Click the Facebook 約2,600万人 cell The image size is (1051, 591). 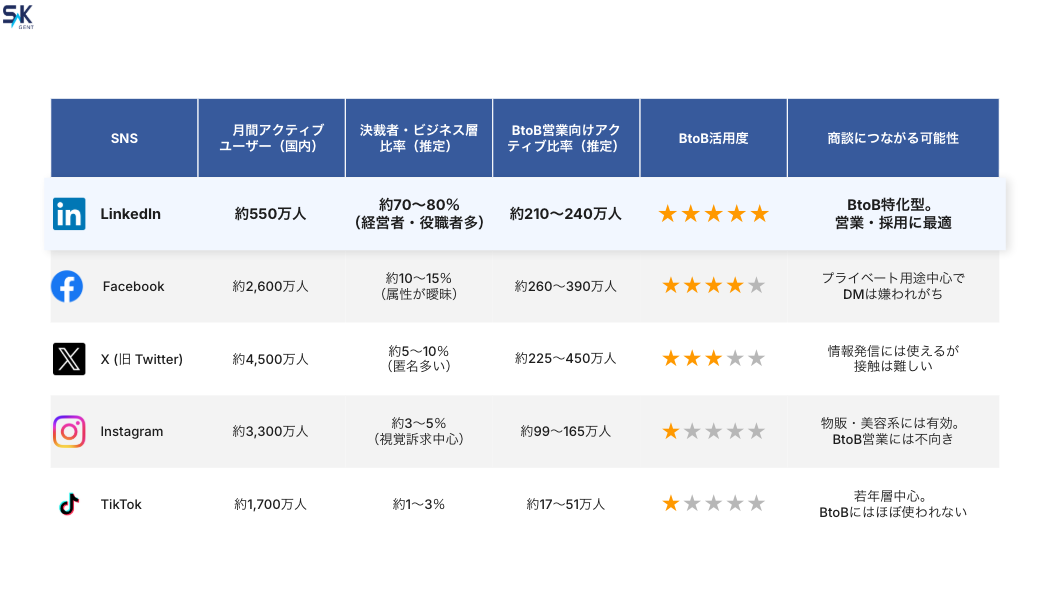pos(271,286)
